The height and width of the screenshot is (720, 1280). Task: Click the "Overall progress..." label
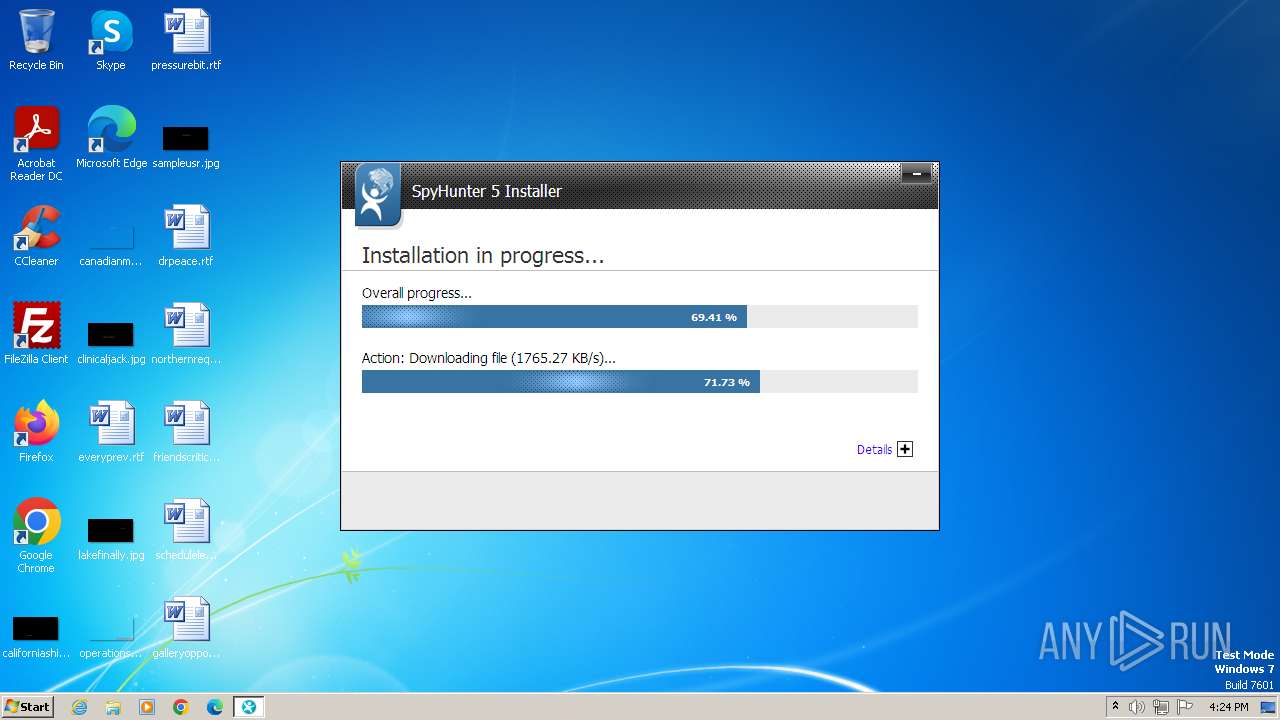coord(416,293)
